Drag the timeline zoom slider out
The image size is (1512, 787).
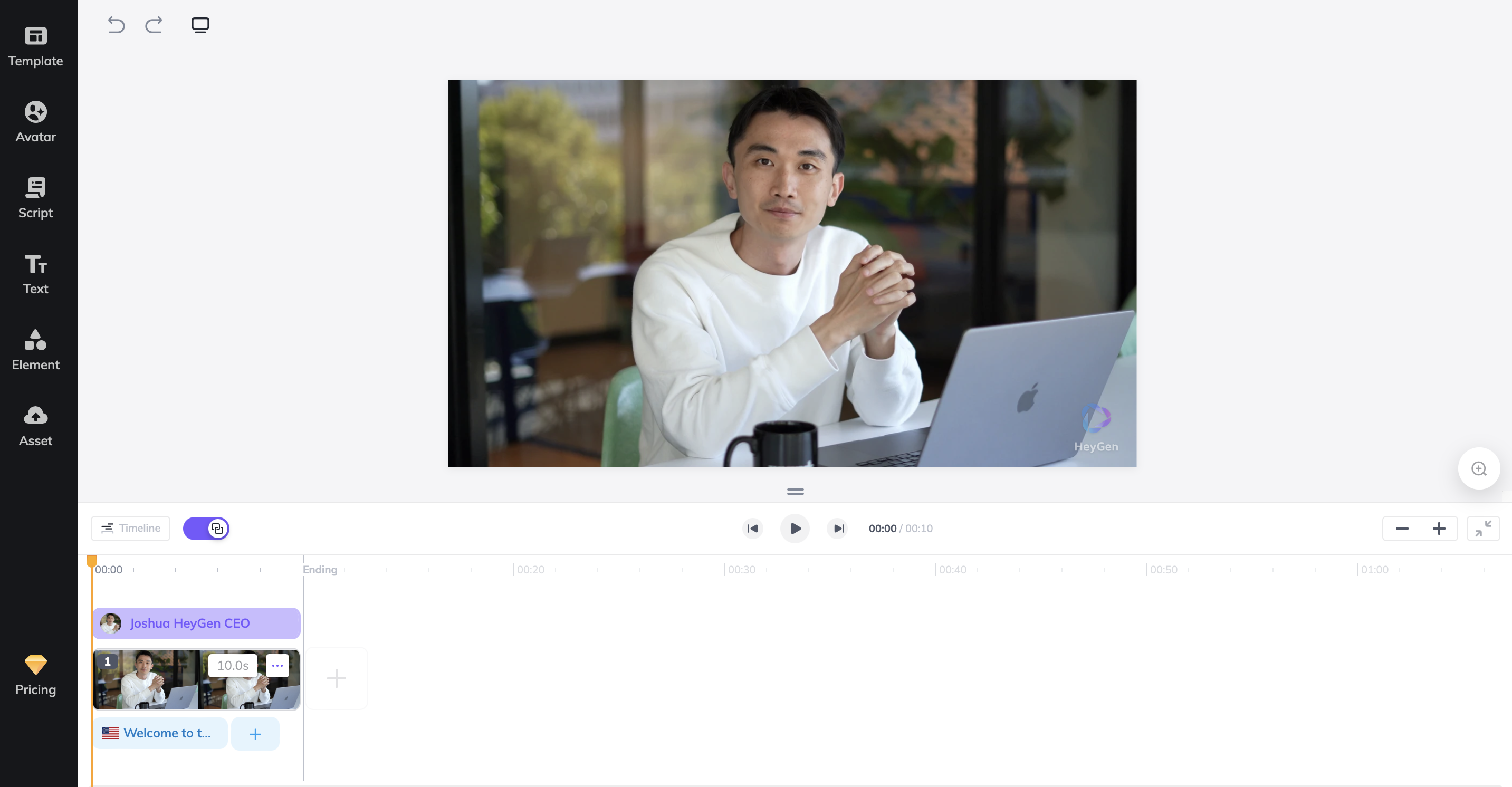click(x=1401, y=528)
